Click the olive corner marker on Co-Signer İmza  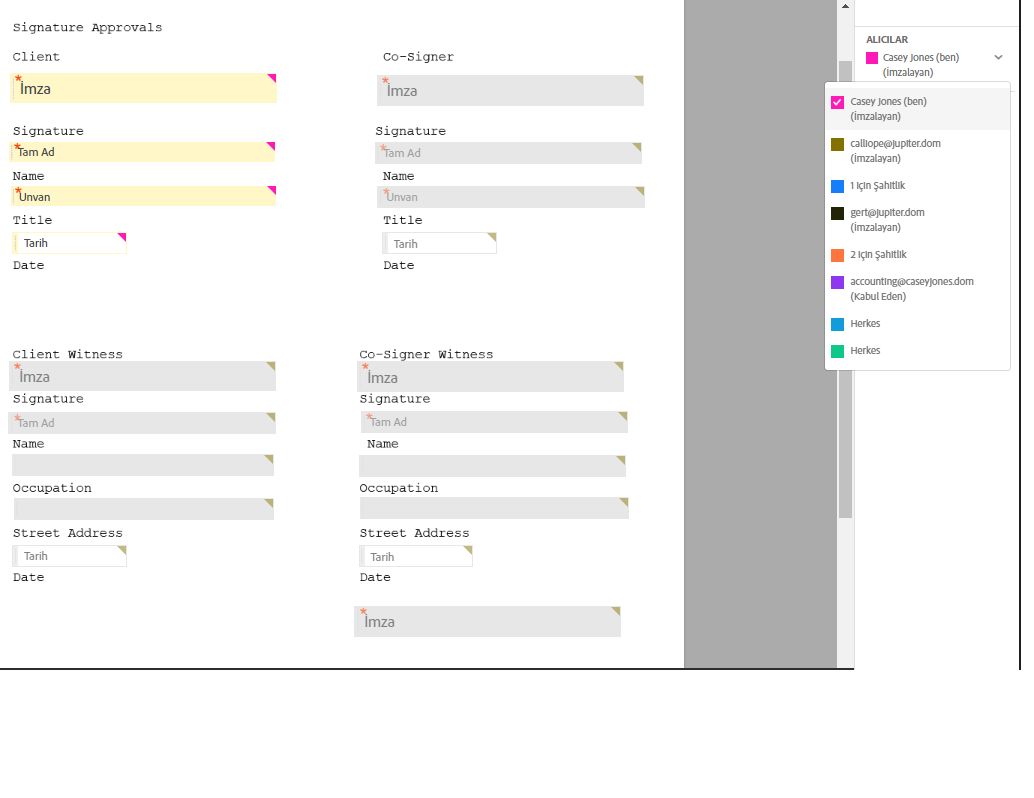click(x=639, y=79)
